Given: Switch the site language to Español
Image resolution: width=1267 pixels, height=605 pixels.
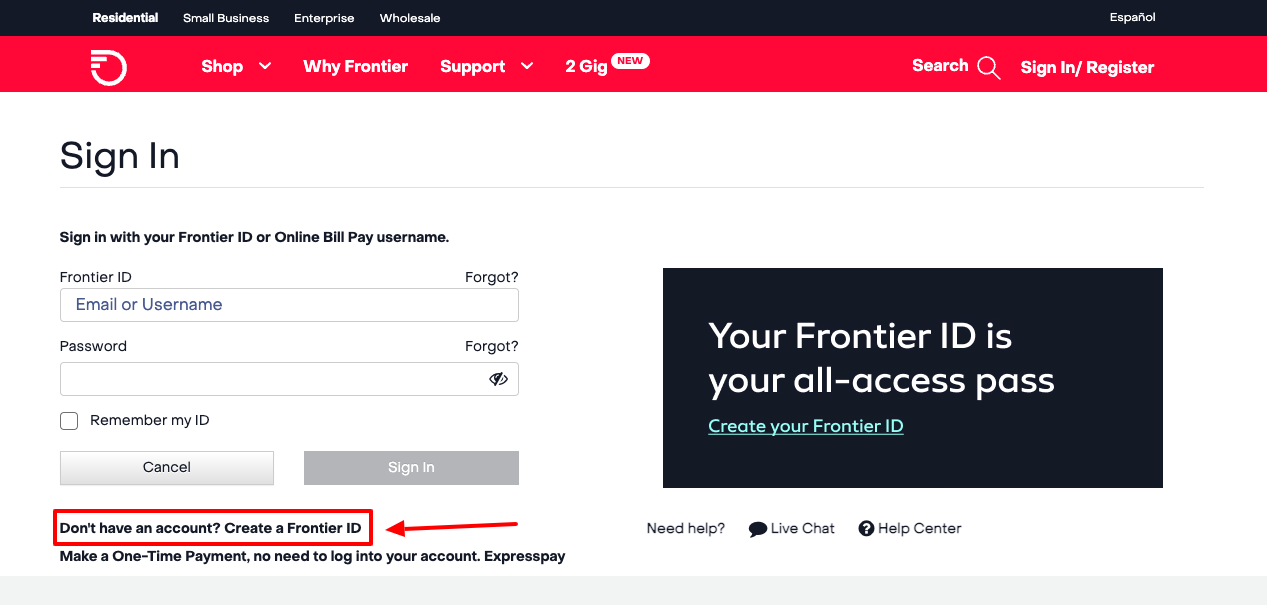Looking at the screenshot, I should [x=1131, y=17].
